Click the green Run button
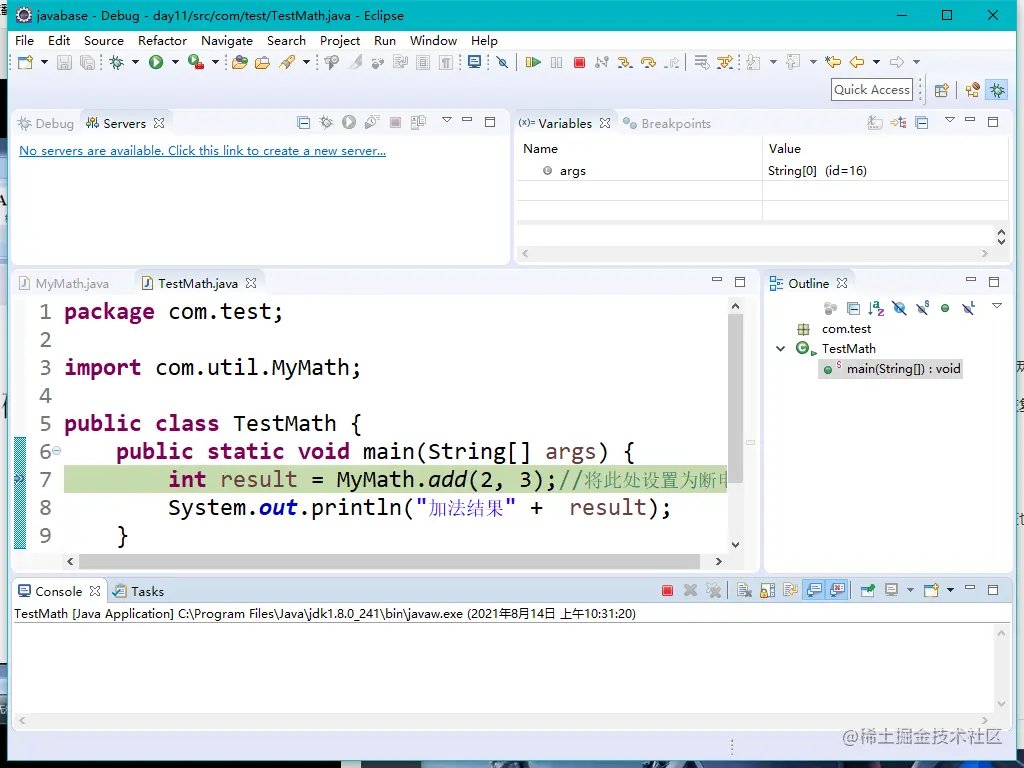 pos(155,62)
